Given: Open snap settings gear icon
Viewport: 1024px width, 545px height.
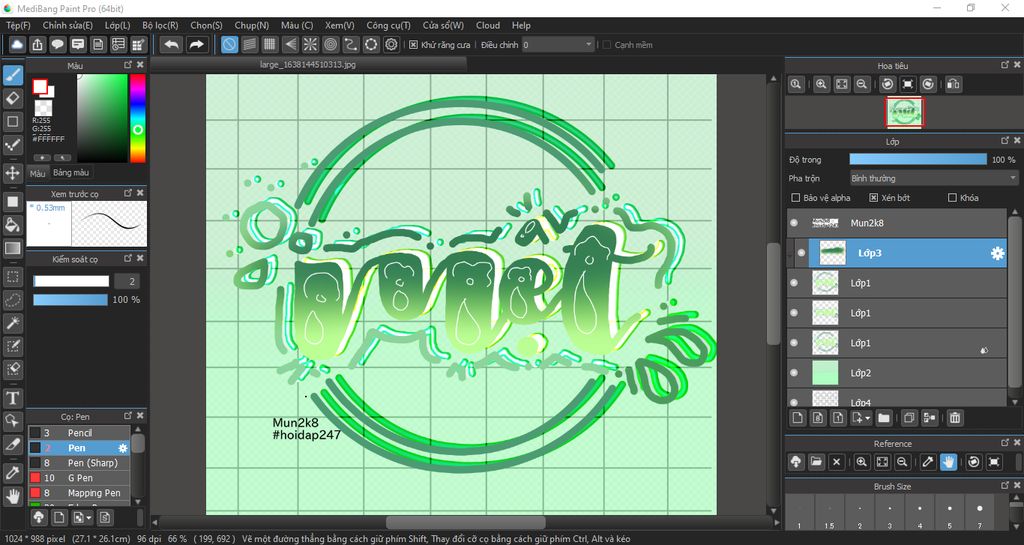Looking at the screenshot, I should (391, 44).
